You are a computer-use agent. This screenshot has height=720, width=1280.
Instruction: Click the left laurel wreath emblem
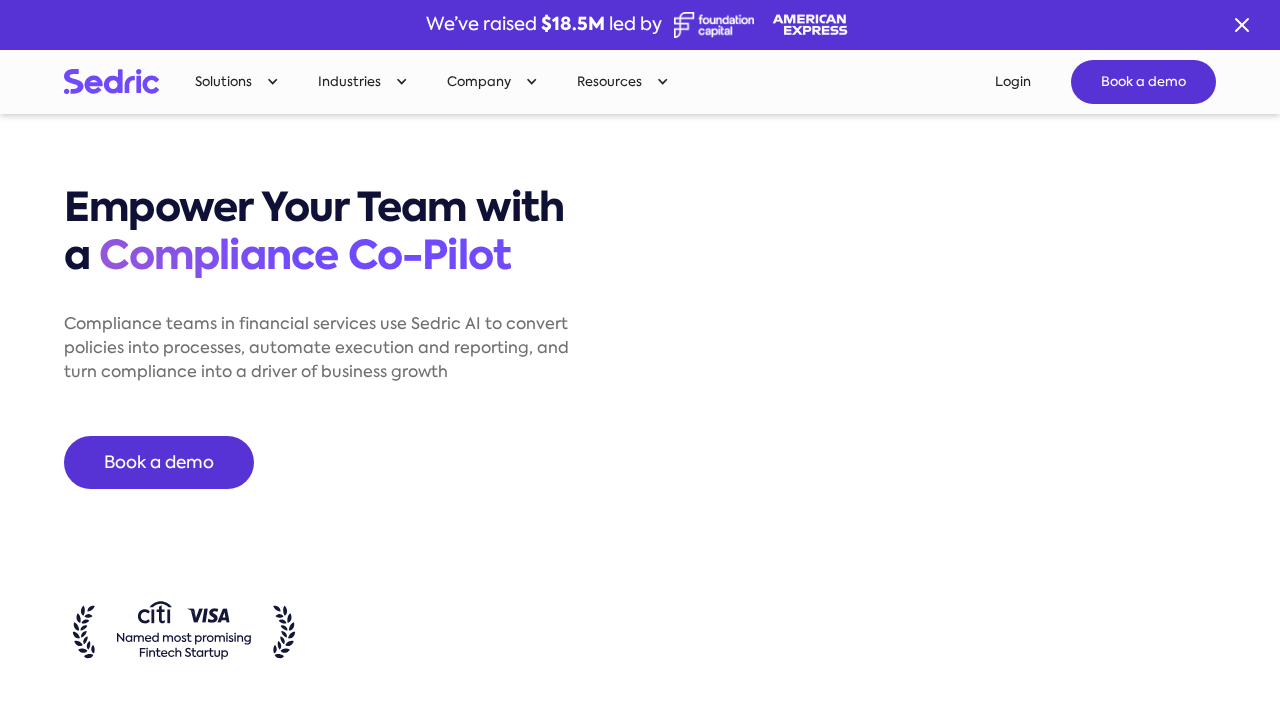pyautogui.click(x=86, y=631)
